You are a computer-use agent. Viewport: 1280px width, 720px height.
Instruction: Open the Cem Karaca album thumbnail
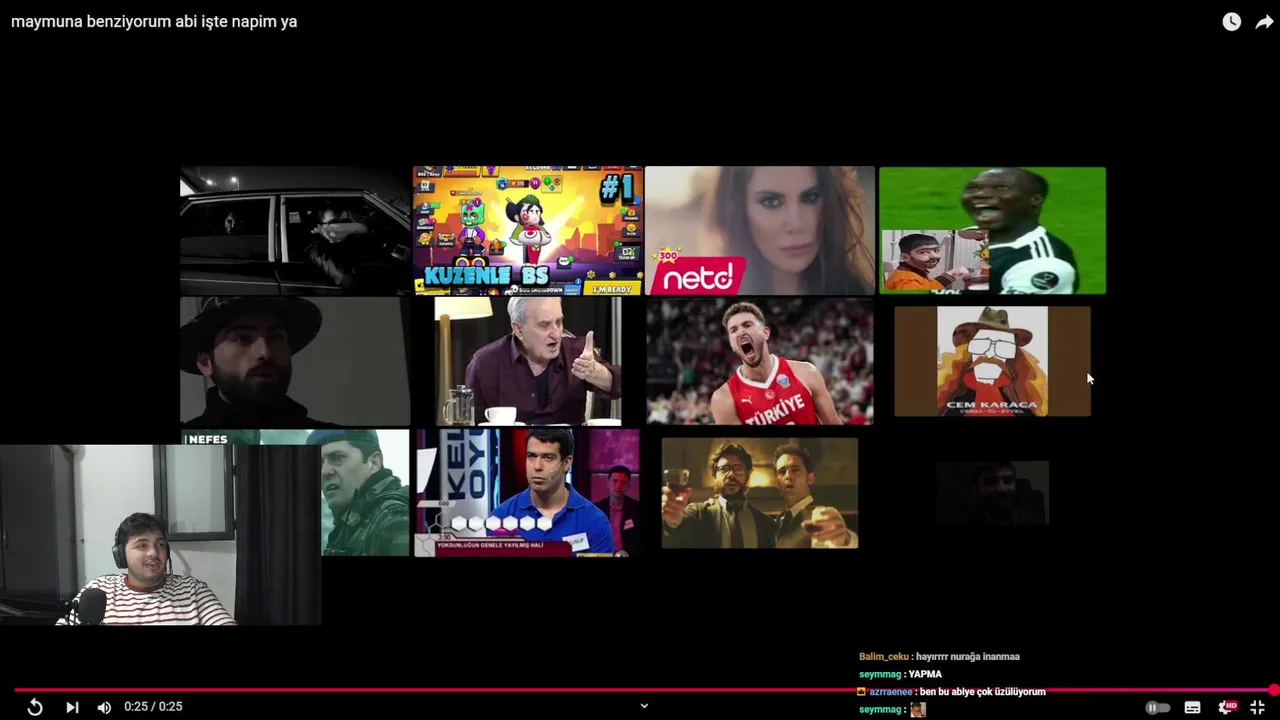tap(992, 361)
